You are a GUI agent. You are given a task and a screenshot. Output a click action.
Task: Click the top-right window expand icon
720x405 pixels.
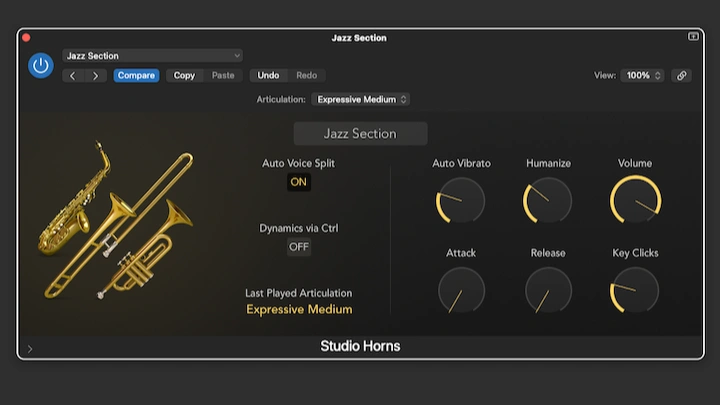pyautogui.click(x=693, y=37)
